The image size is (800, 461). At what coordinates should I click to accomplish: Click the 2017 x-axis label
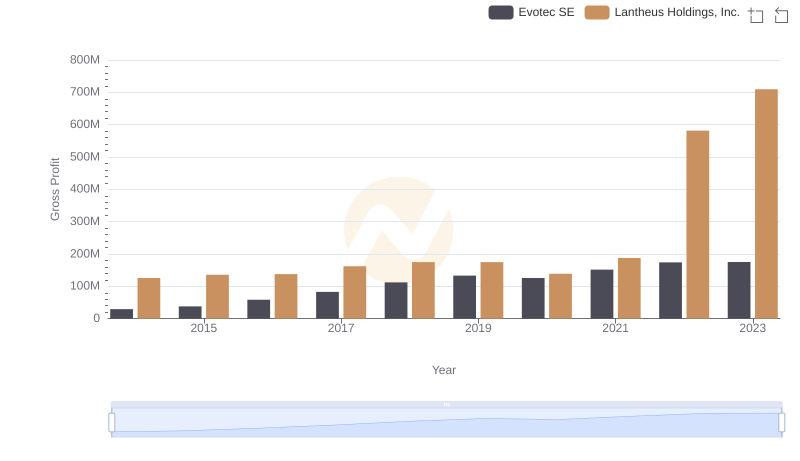tap(341, 328)
